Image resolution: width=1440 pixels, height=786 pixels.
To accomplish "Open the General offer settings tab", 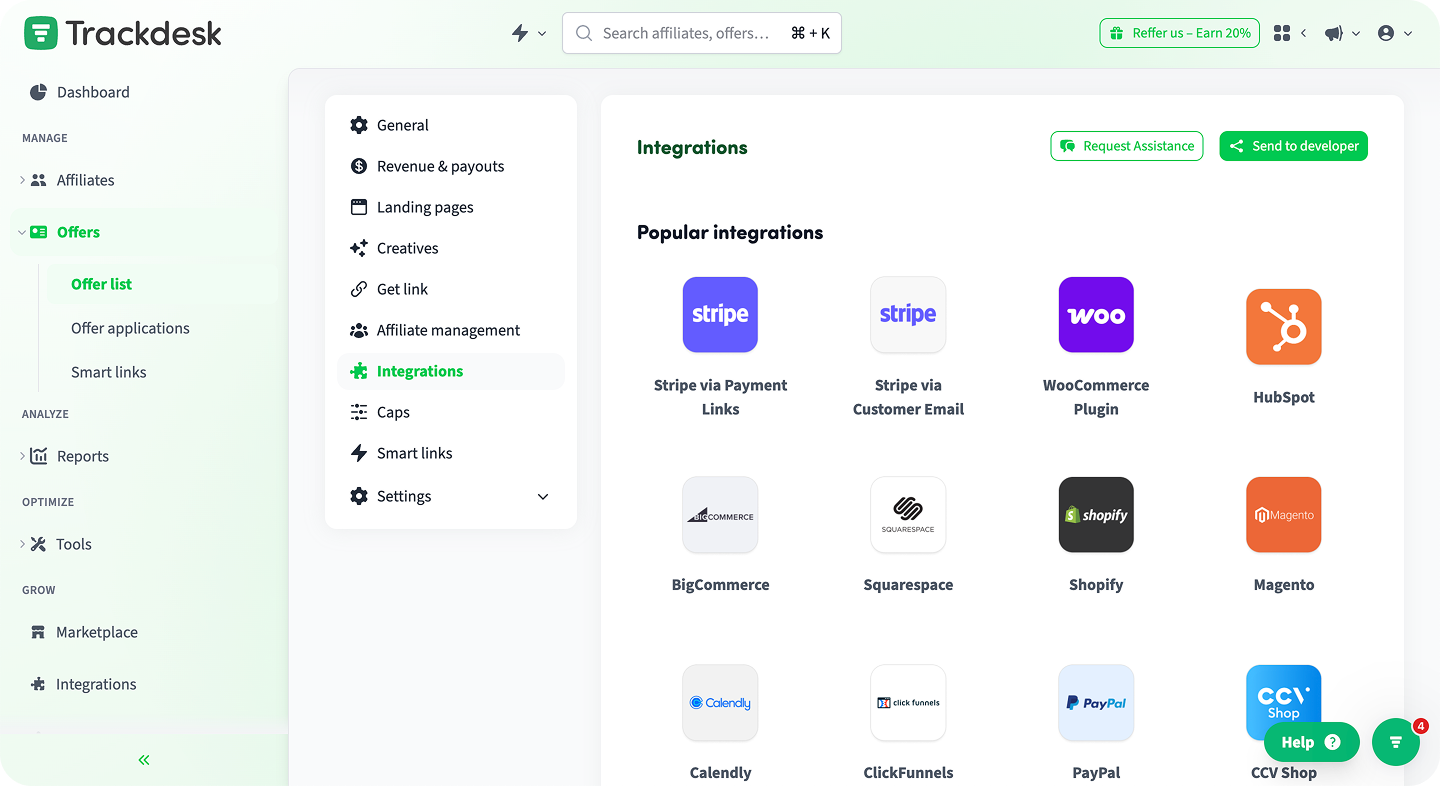I will (451, 125).
